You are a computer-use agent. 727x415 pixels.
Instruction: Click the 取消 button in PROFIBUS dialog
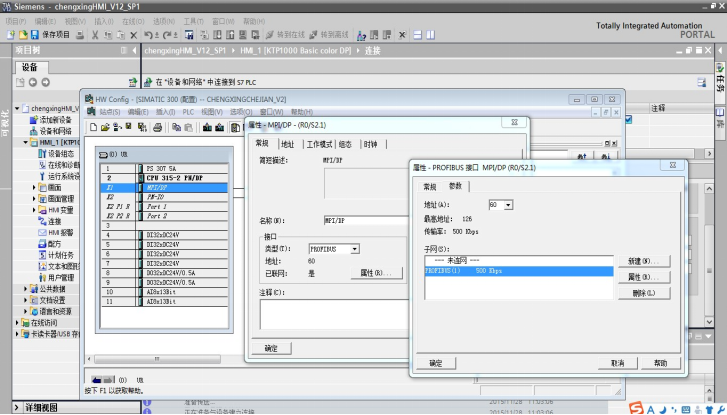pos(617,363)
